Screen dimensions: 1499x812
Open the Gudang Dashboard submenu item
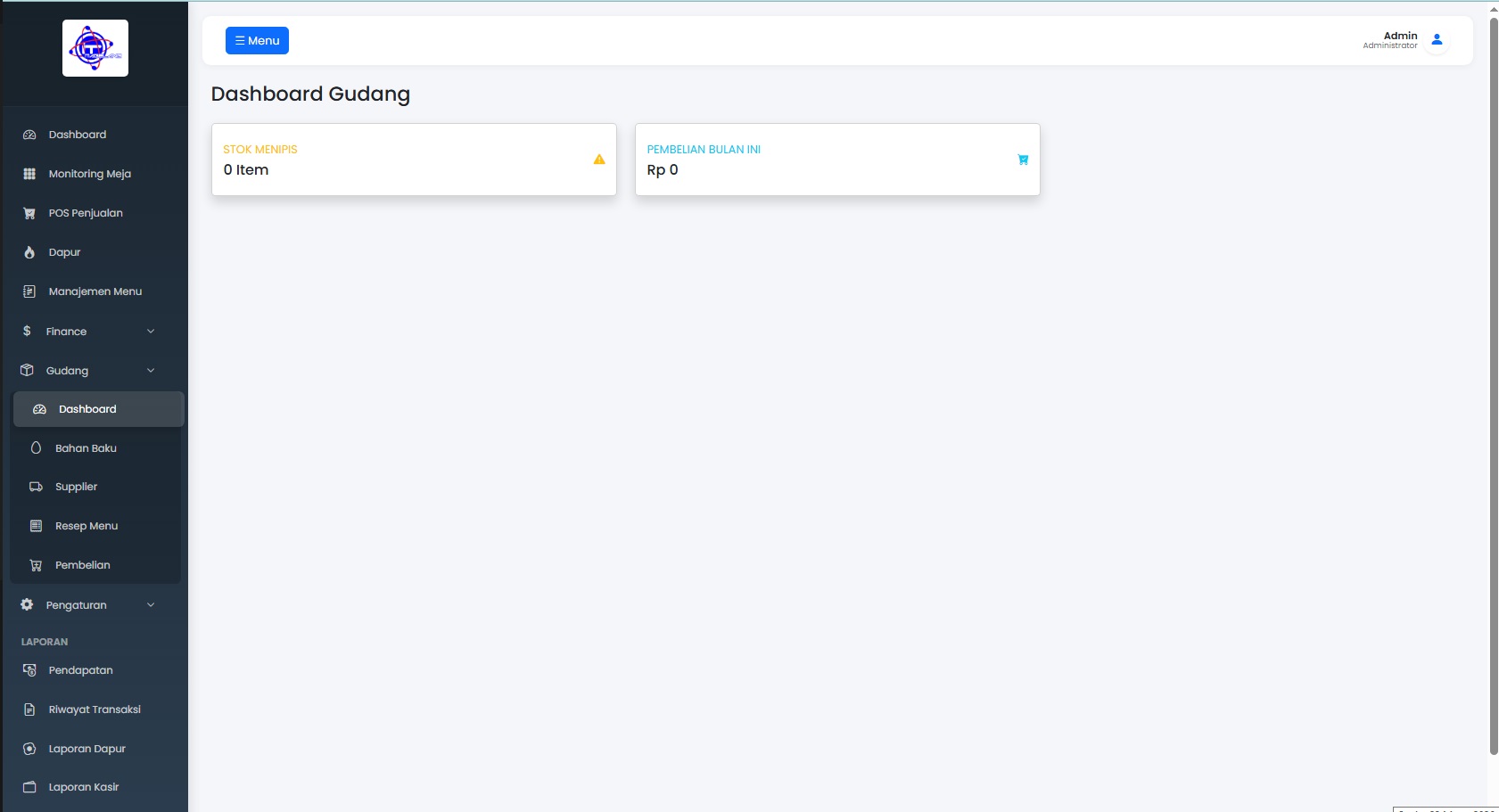click(99, 409)
